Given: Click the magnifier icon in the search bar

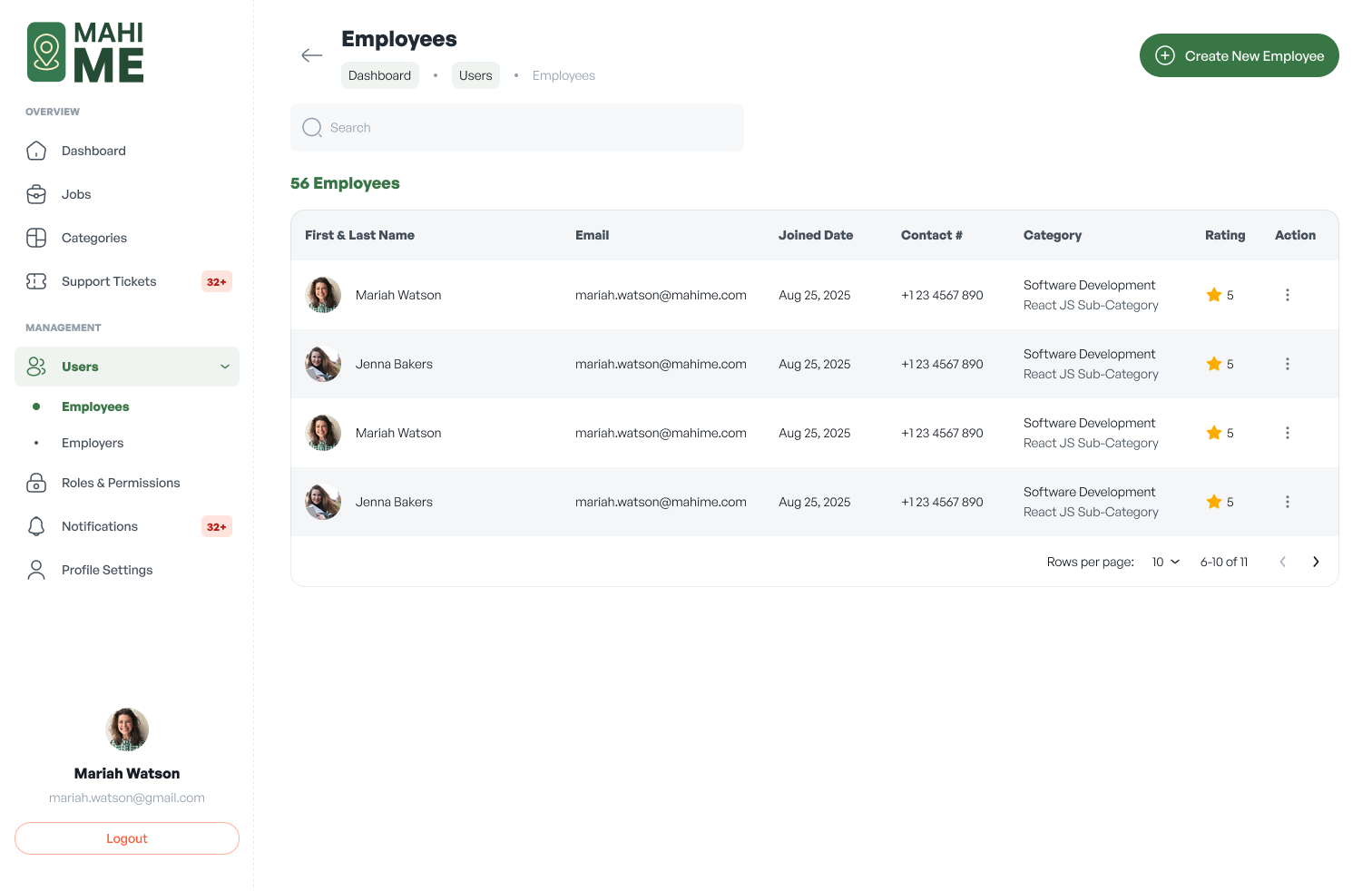Looking at the screenshot, I should coord(312,127).
